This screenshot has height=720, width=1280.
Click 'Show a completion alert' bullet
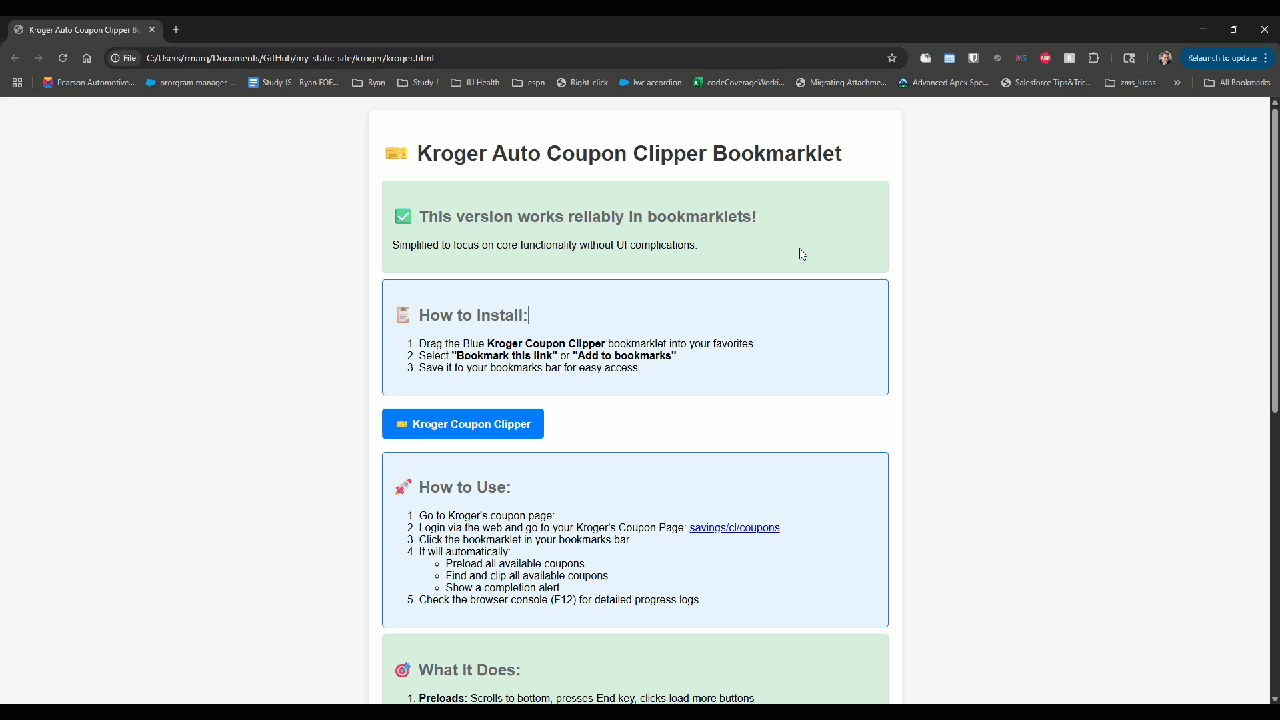pos(503,588)
